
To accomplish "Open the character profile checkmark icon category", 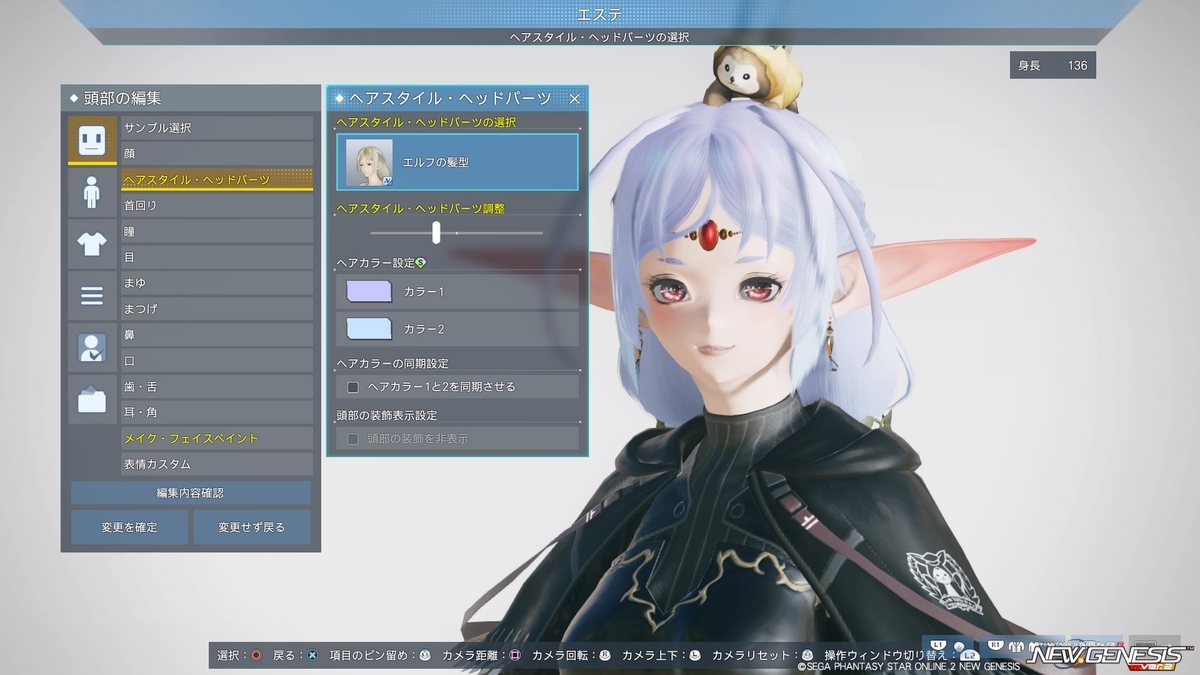I will tap(92, 348).
